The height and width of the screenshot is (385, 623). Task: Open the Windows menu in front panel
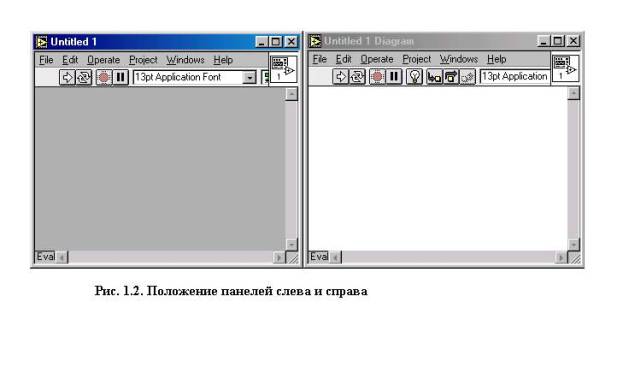pyautogui.click(x=185, y=60)
